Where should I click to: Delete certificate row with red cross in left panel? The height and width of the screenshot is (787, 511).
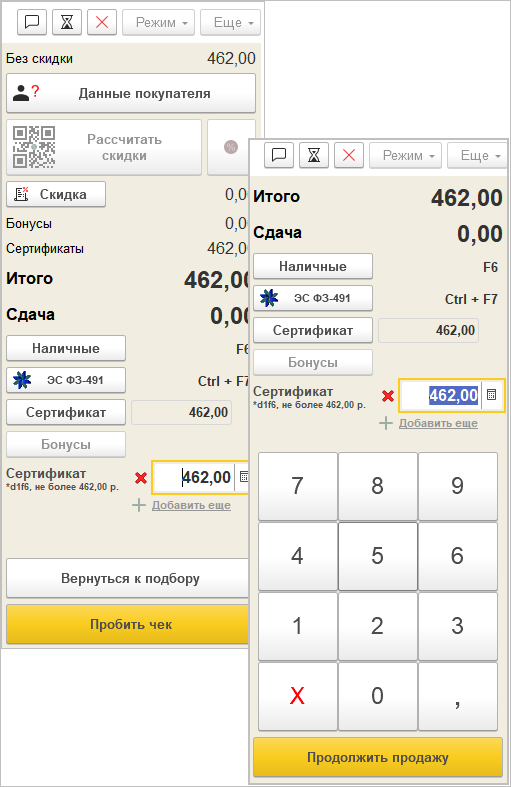pos(141,478)
